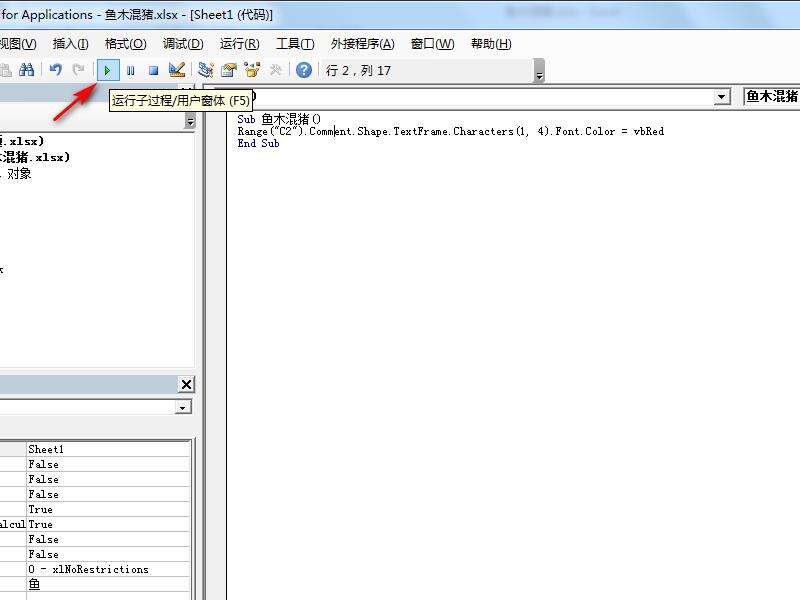Redo an edit with the Redo icon
The height and width of the screenshot is (600, 800).
78,70
